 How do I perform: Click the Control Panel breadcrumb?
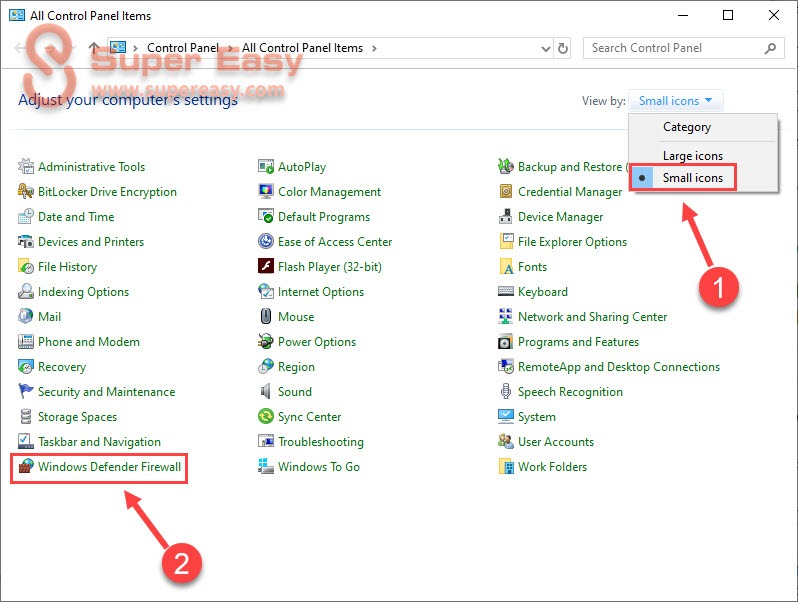coord(183,48)
